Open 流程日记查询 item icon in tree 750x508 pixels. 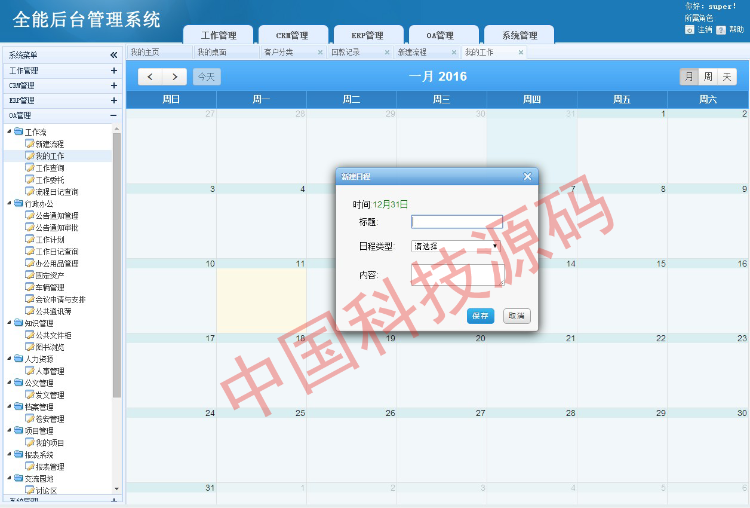point(30,191)
